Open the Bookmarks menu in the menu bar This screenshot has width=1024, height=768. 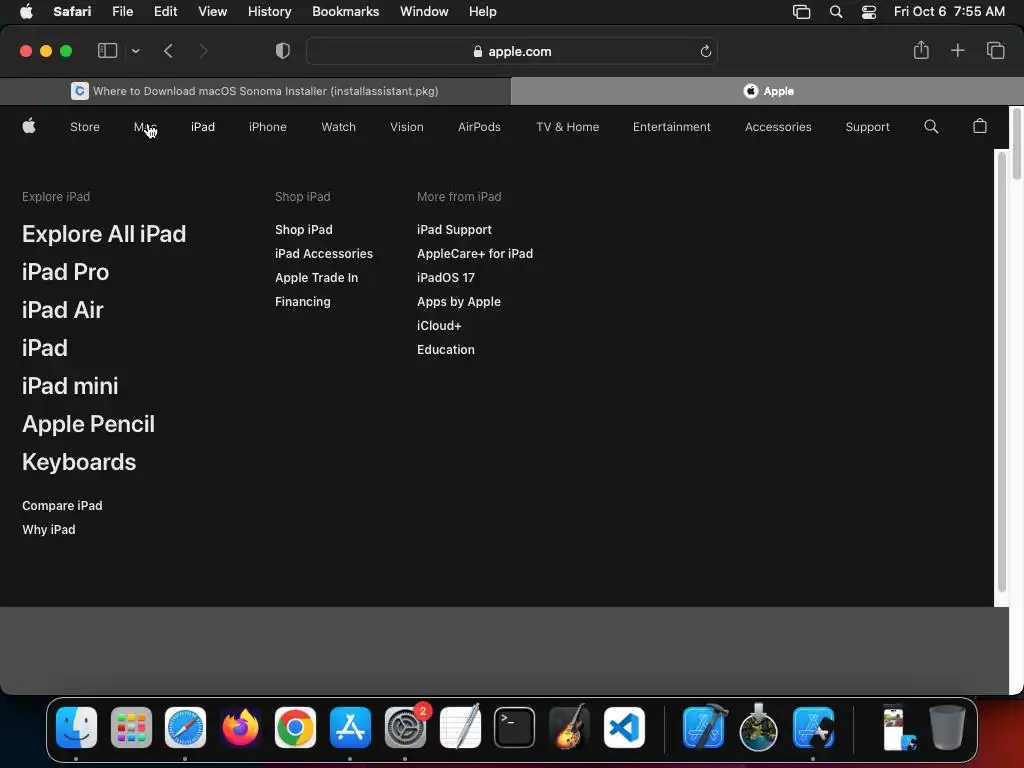coord(345,12)
